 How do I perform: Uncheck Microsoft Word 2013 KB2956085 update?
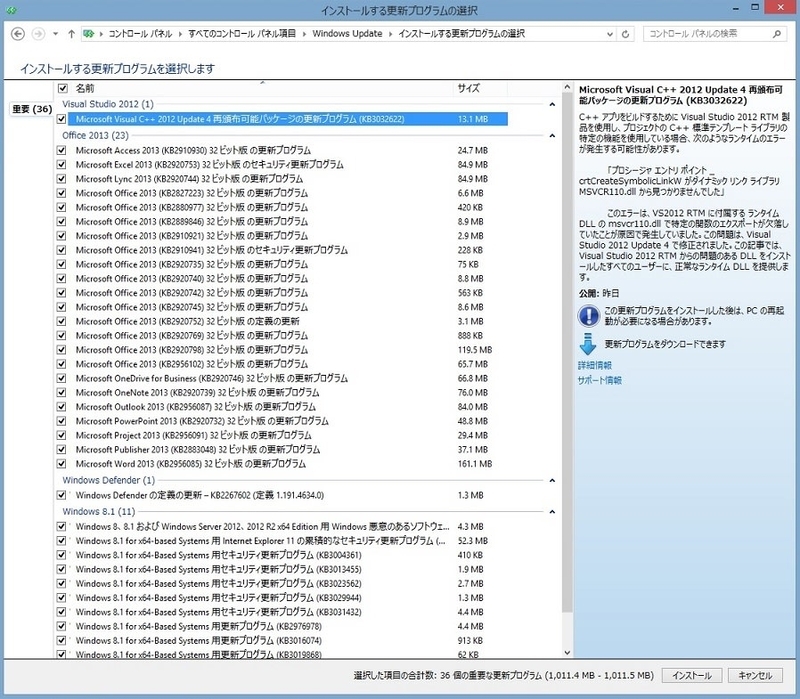click(62, 464)
